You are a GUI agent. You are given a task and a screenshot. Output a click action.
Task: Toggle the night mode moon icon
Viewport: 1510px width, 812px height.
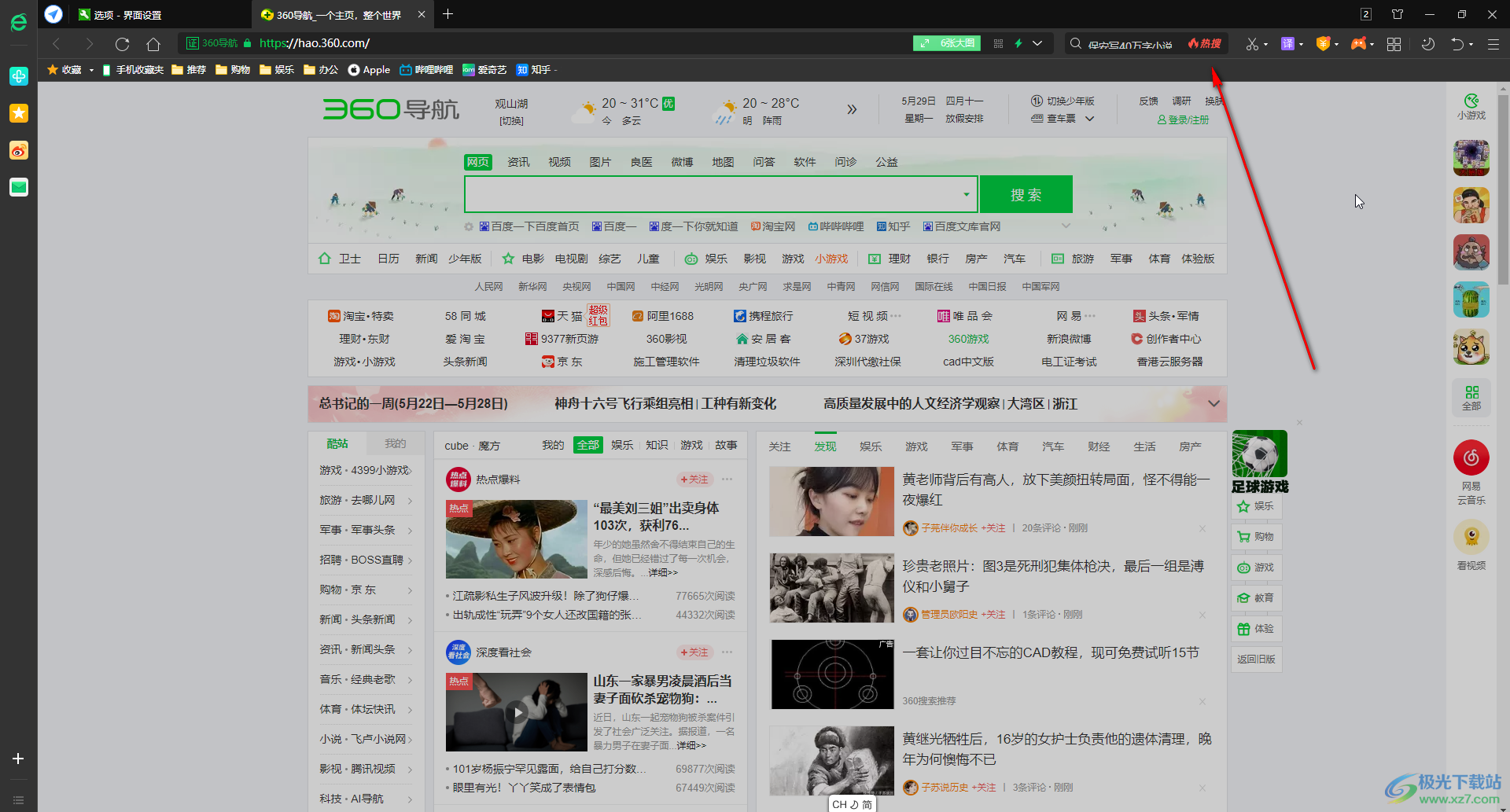coord(1428,44)
